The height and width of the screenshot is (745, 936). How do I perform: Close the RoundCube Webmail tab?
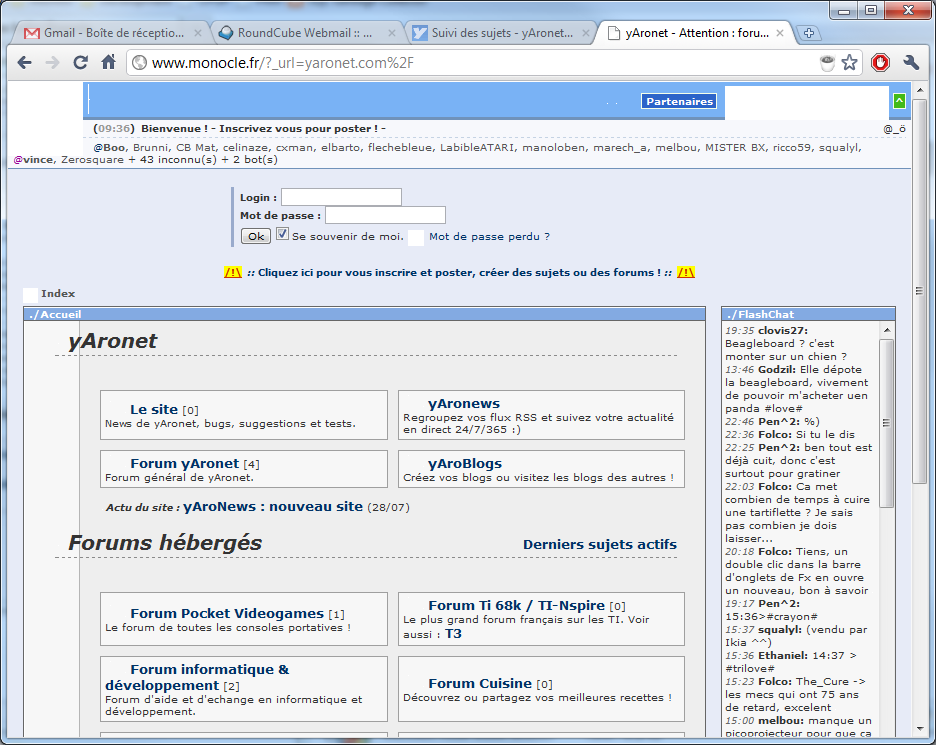tap(392, 33)
